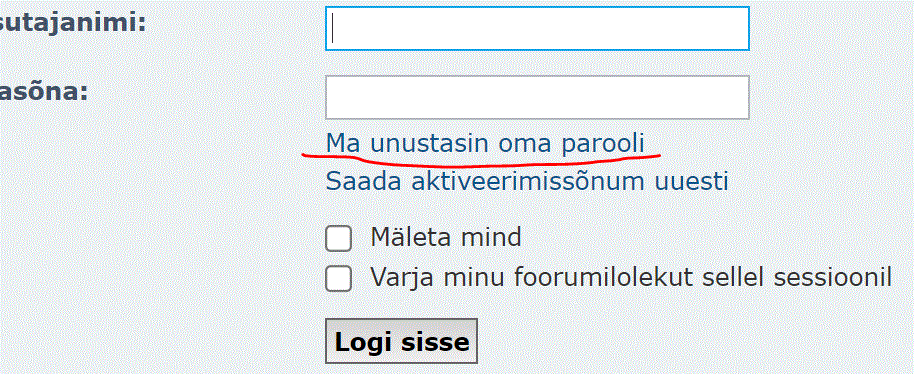914x374 pixels.
Task: Click the password label ending 'asõna:'
Action: (x=44, y=92)
